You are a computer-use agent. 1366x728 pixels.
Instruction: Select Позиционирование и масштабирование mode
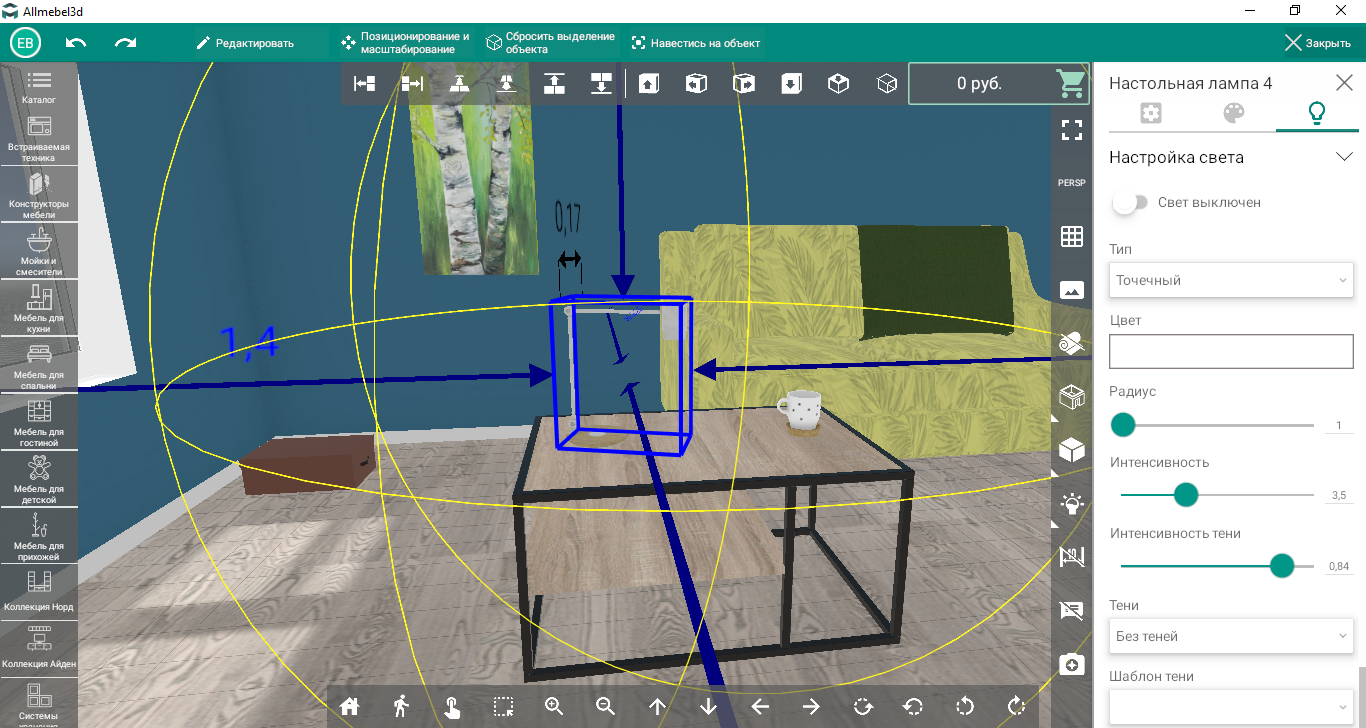(405, 43)
